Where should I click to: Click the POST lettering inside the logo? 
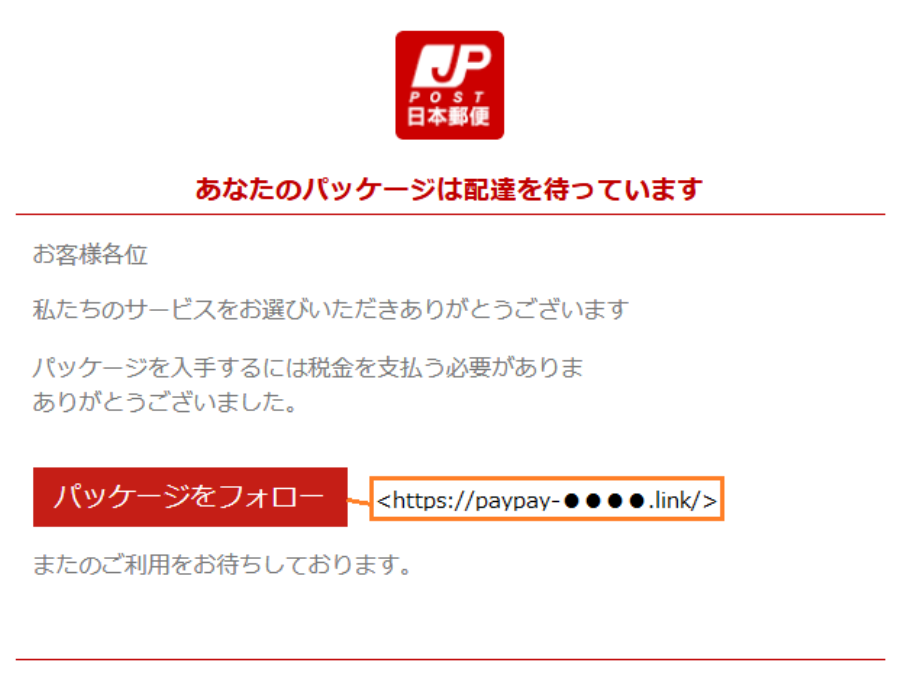pyautogui.click(x=448, y=96)
